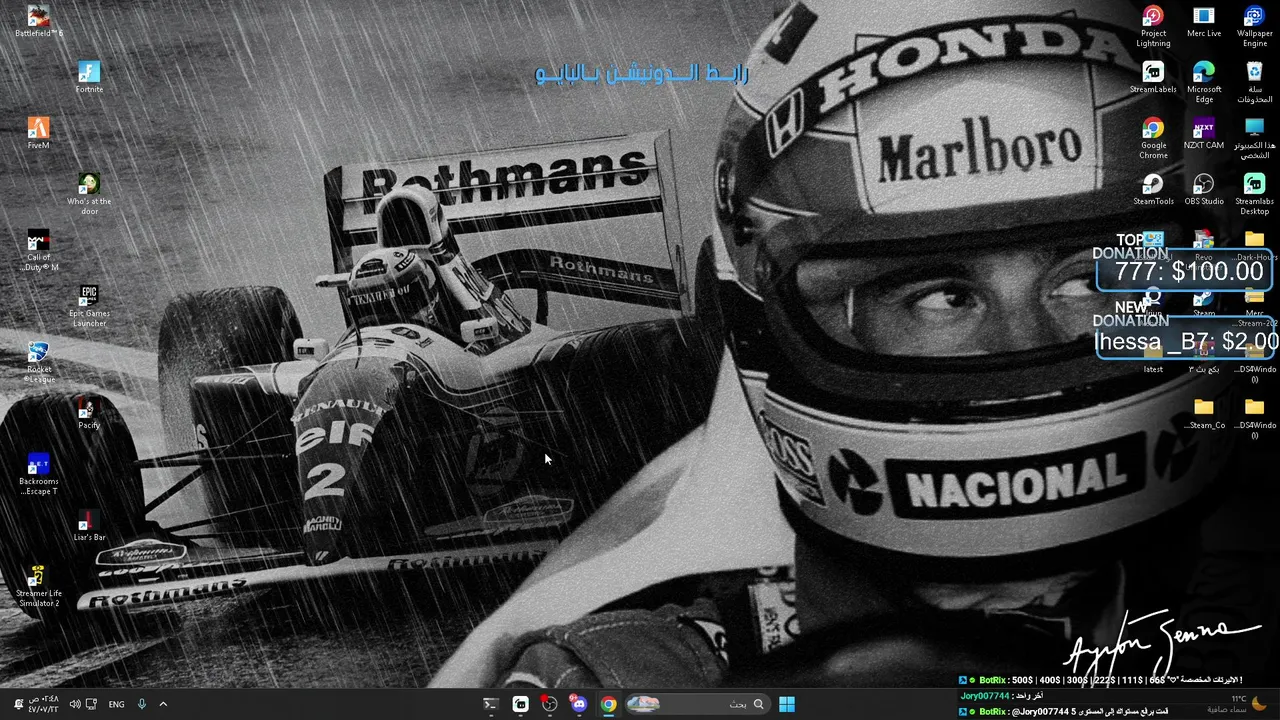This screenshot has width=1280, height=720.
Task: Open Project Lightning desktop icon
Action: (x=1153, y=26)
